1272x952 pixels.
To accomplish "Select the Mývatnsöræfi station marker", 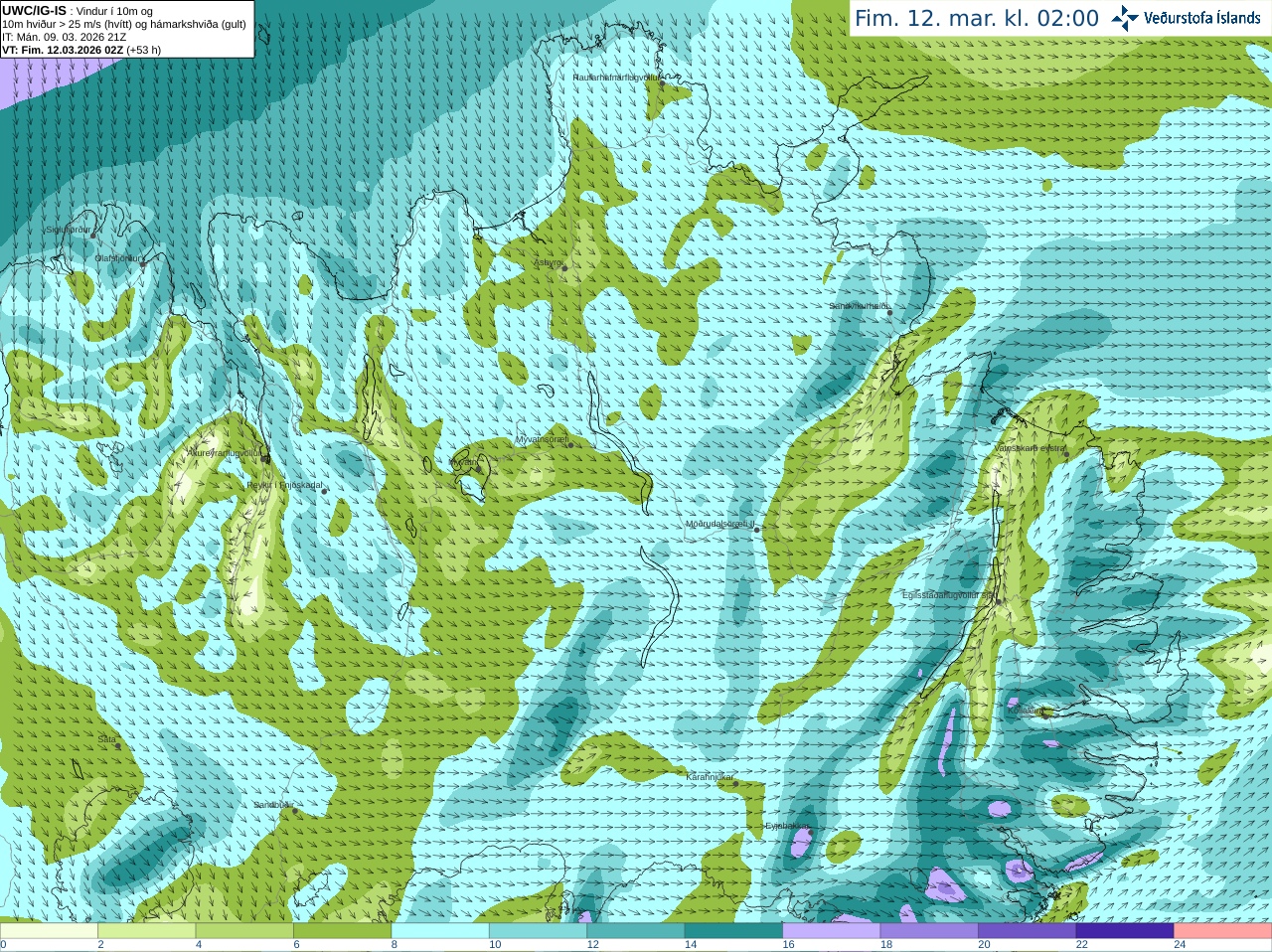I will (570, 444).
